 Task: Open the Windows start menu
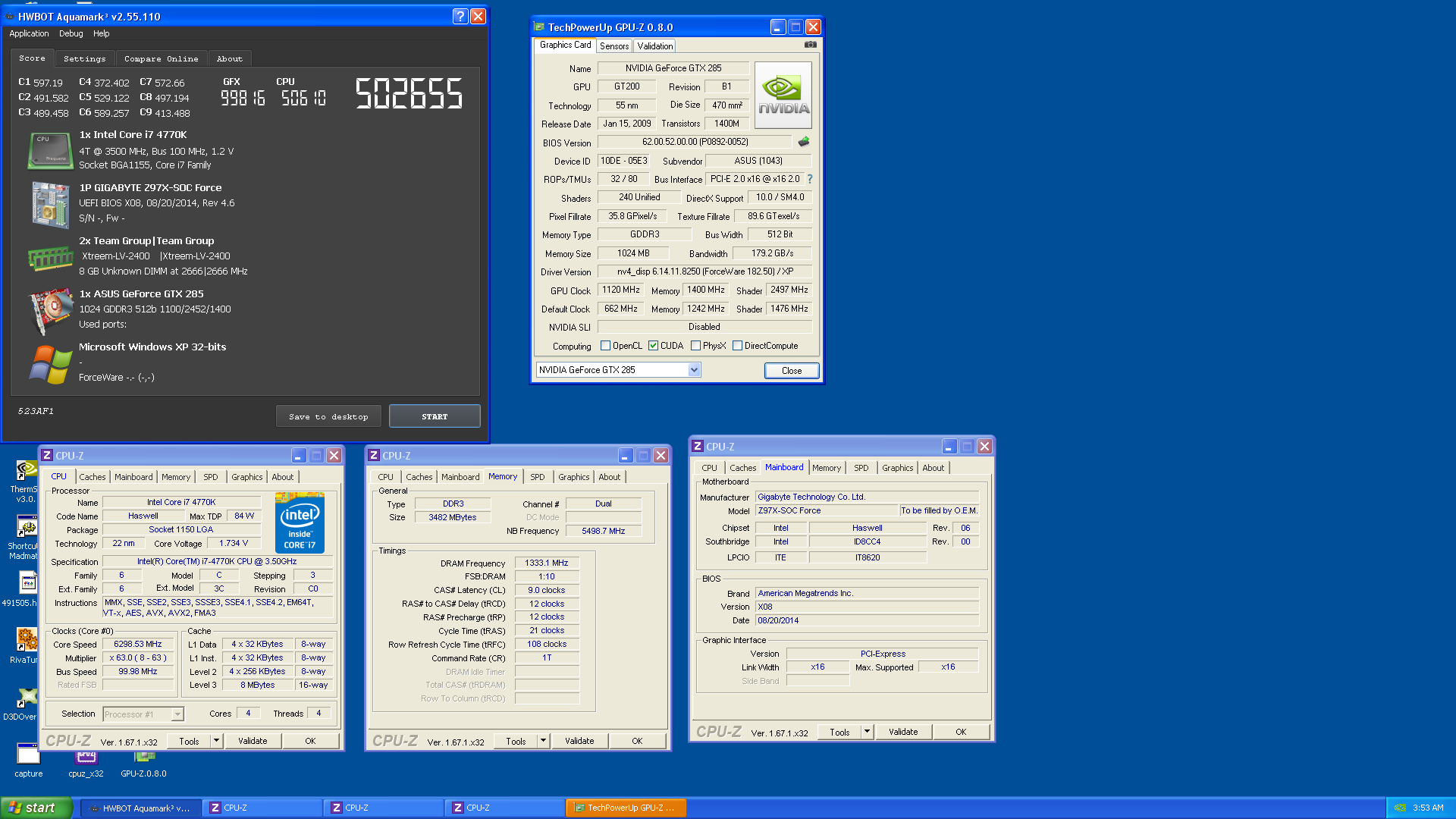(x=36, y=808)
